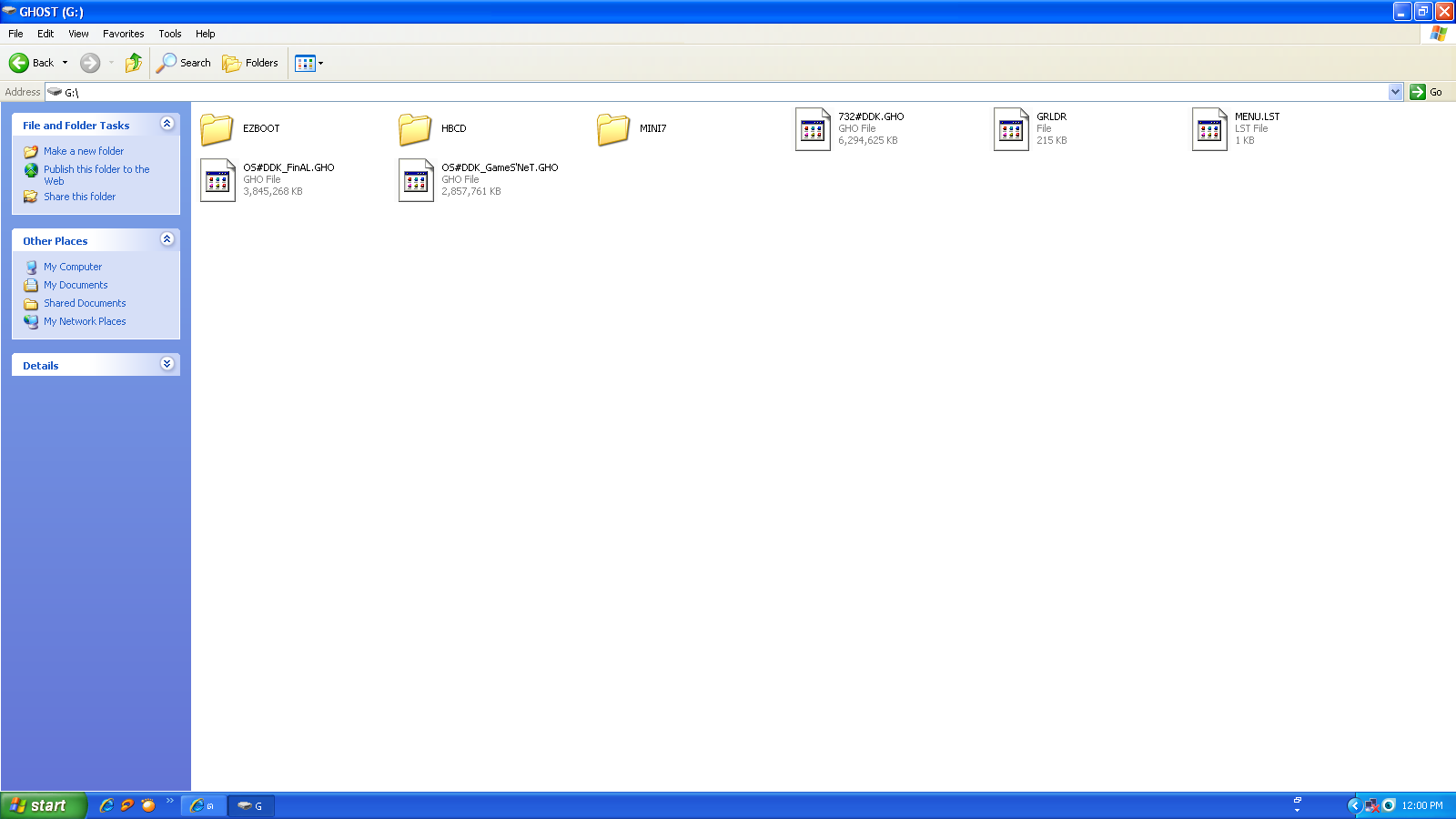Click Share this folder

(x=80, y=197)
